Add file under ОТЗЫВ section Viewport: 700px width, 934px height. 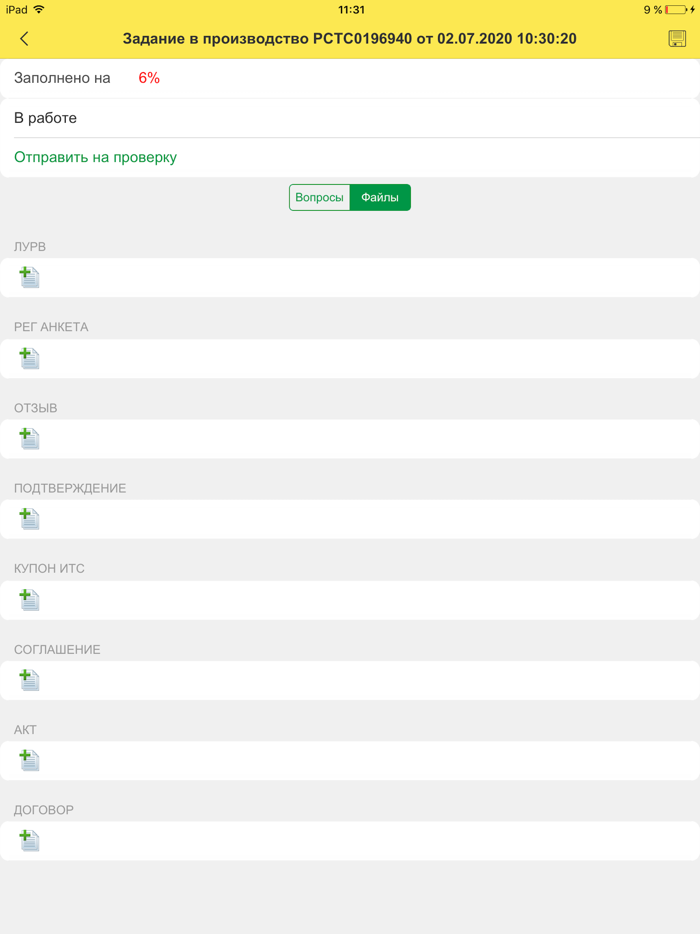pyautogui.click(x=29, y=438)
